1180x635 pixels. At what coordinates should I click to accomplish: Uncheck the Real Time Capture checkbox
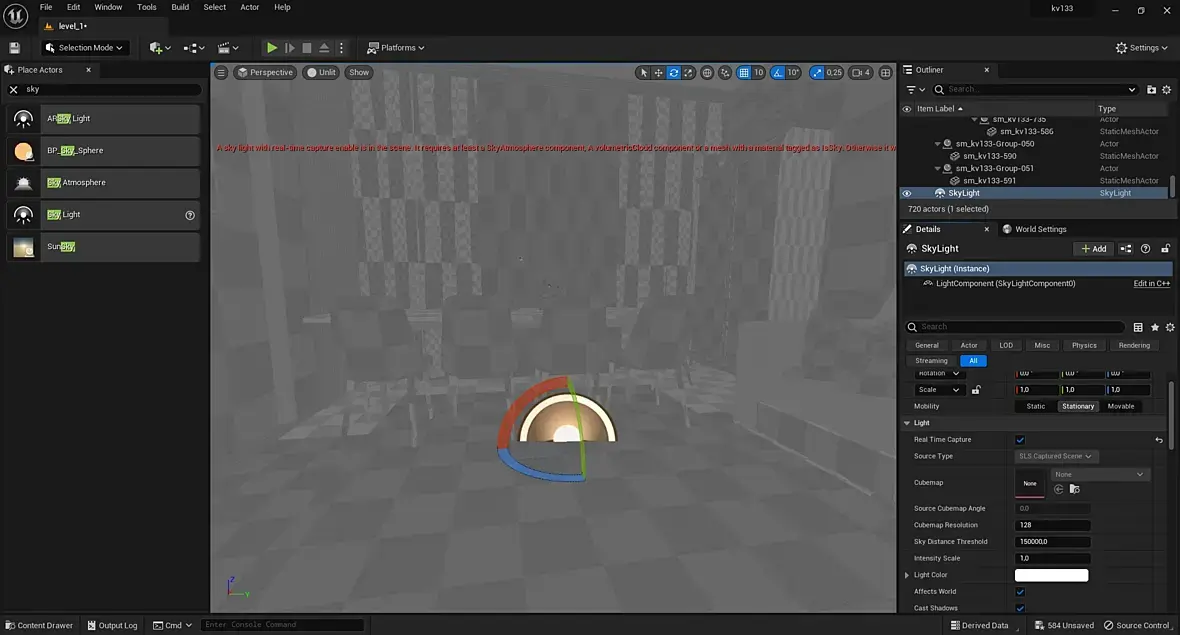click(x=1020, y=440)
